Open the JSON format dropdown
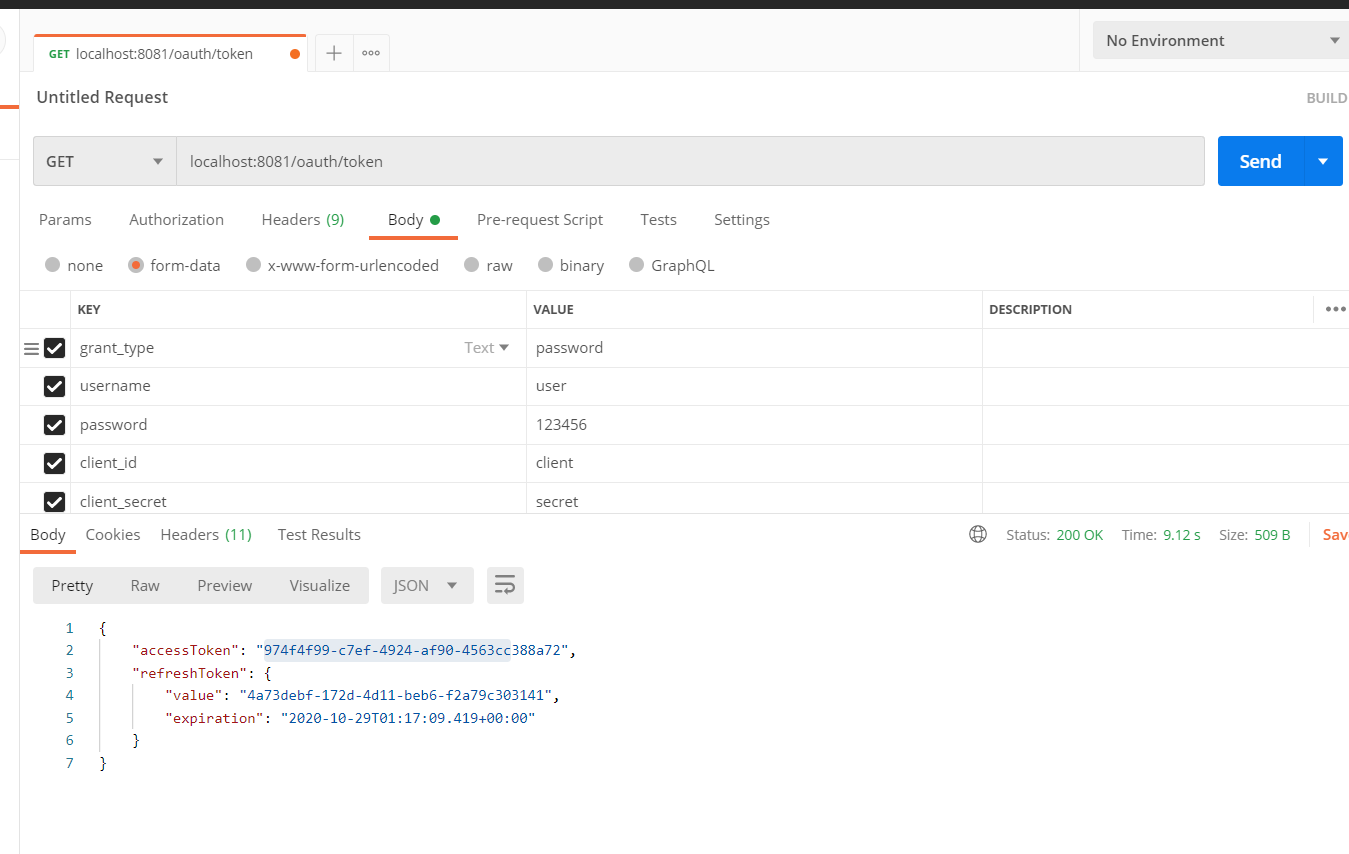 pos(427,585)
